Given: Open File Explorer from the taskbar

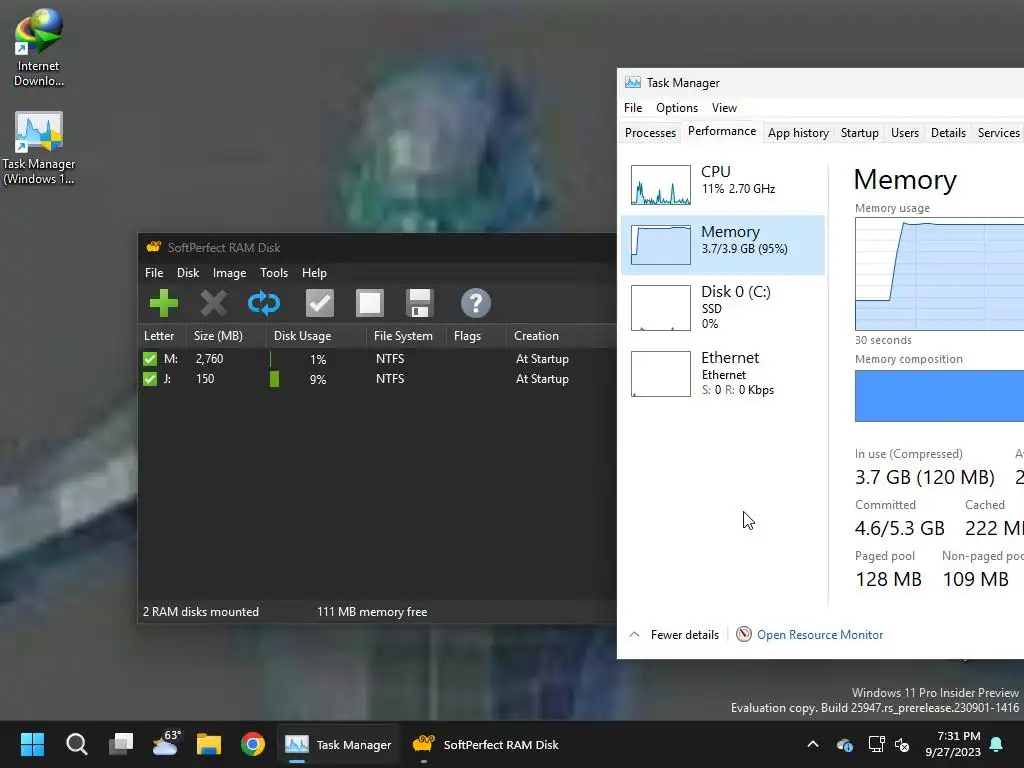Looking at the screenshot, I should point(209,744).
